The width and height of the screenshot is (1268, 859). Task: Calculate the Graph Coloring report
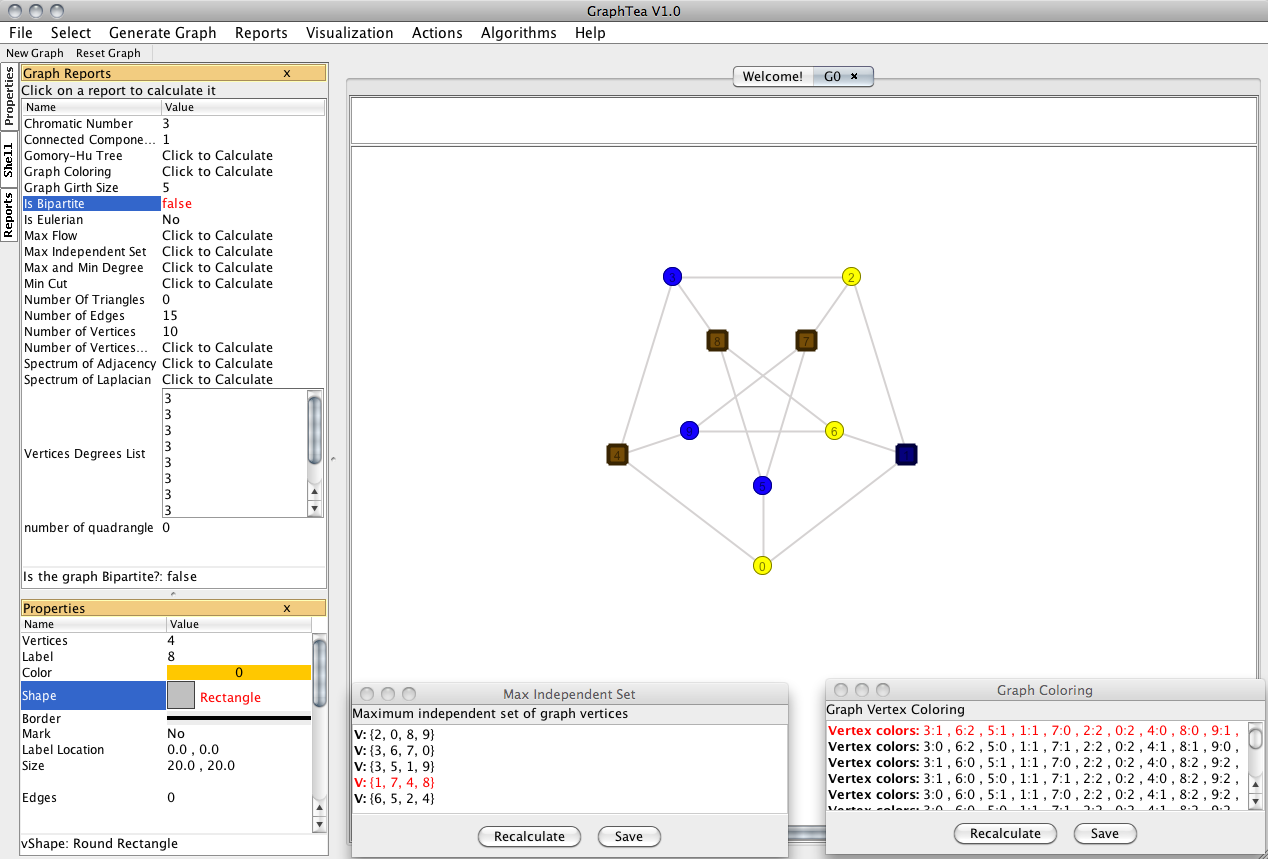(217, 171)
